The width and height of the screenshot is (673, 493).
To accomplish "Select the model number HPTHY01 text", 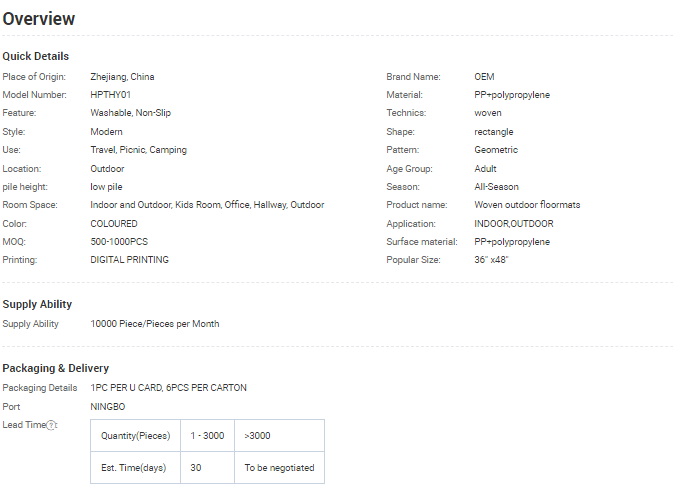I will tap(111, 95).
